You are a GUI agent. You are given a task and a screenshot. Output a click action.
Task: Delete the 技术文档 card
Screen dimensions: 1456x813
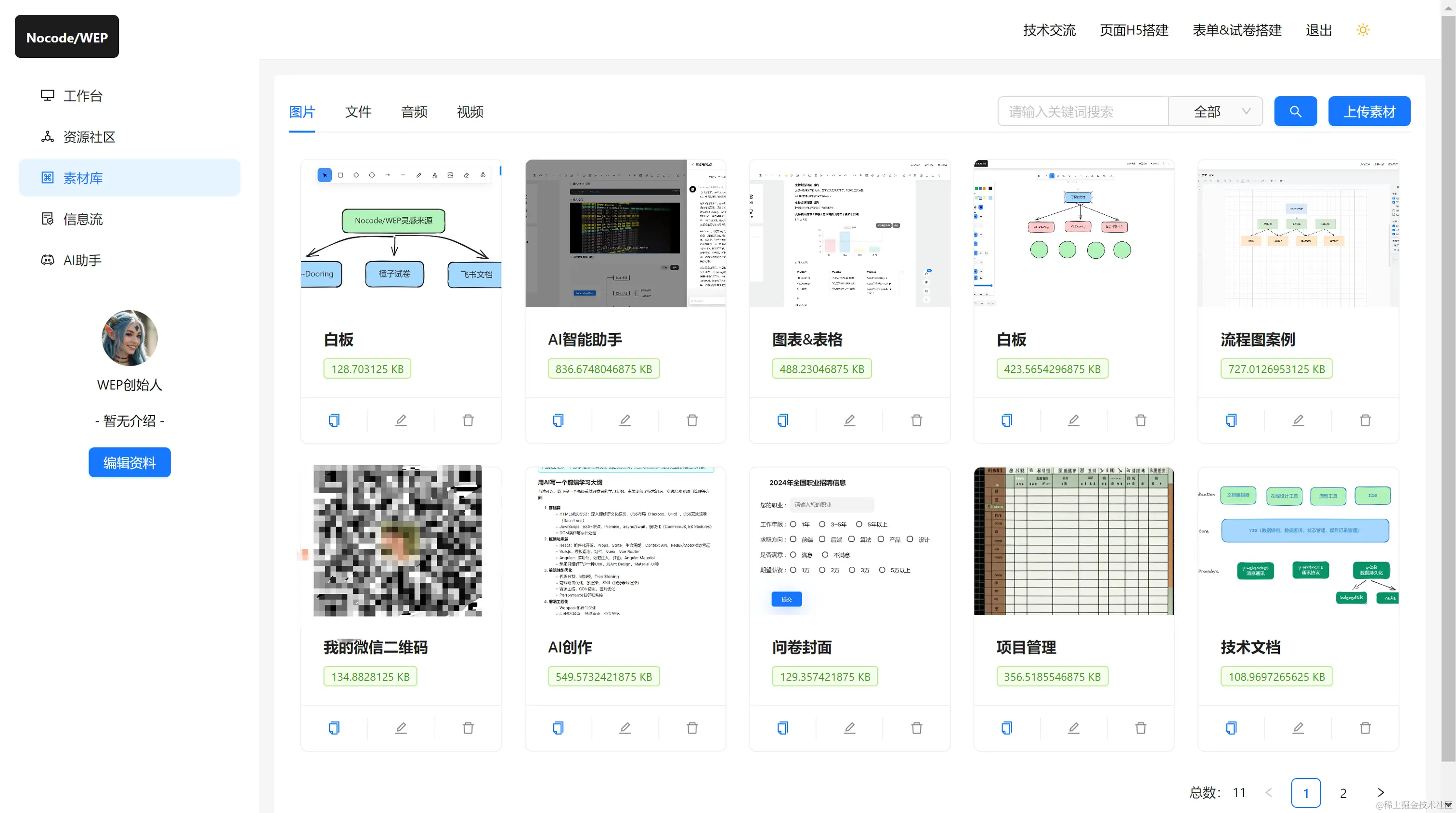point(1365,728)
